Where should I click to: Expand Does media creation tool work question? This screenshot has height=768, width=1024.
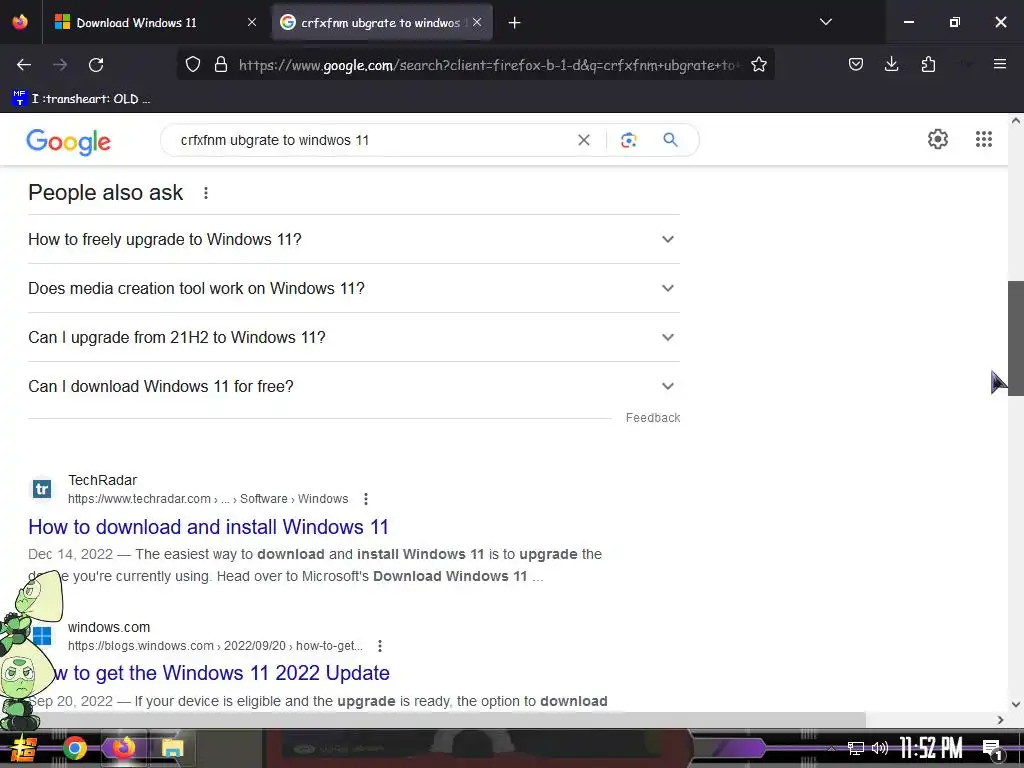tap(354, 288)
